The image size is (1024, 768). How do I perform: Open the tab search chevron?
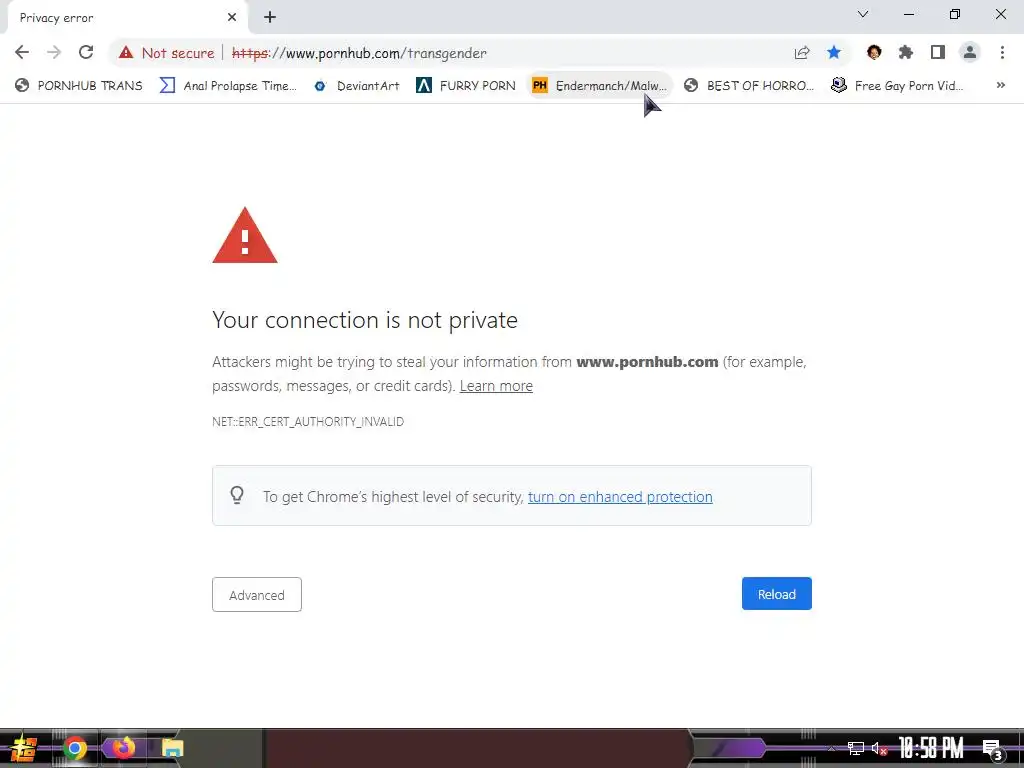[863, 14]
